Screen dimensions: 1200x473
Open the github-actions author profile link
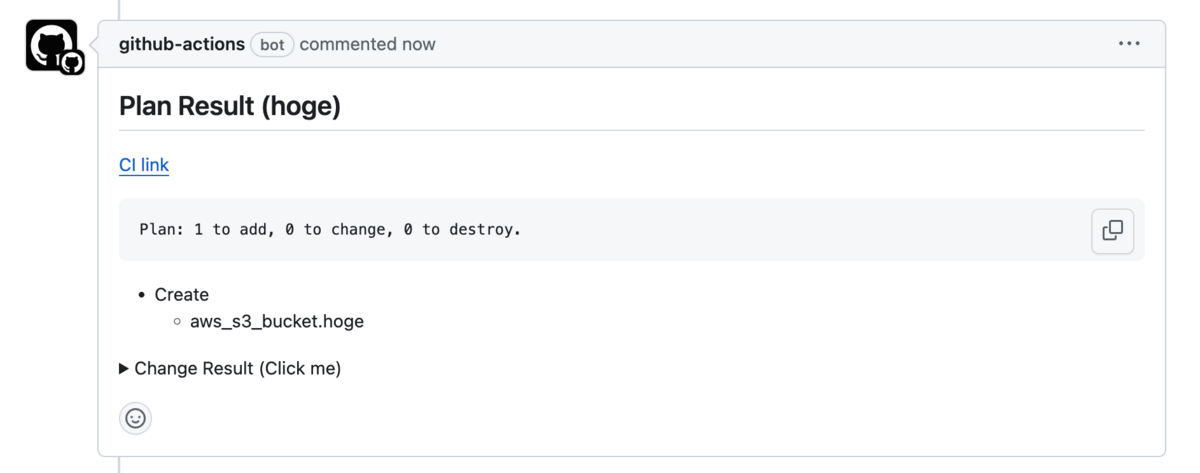(x=181, y=44)
